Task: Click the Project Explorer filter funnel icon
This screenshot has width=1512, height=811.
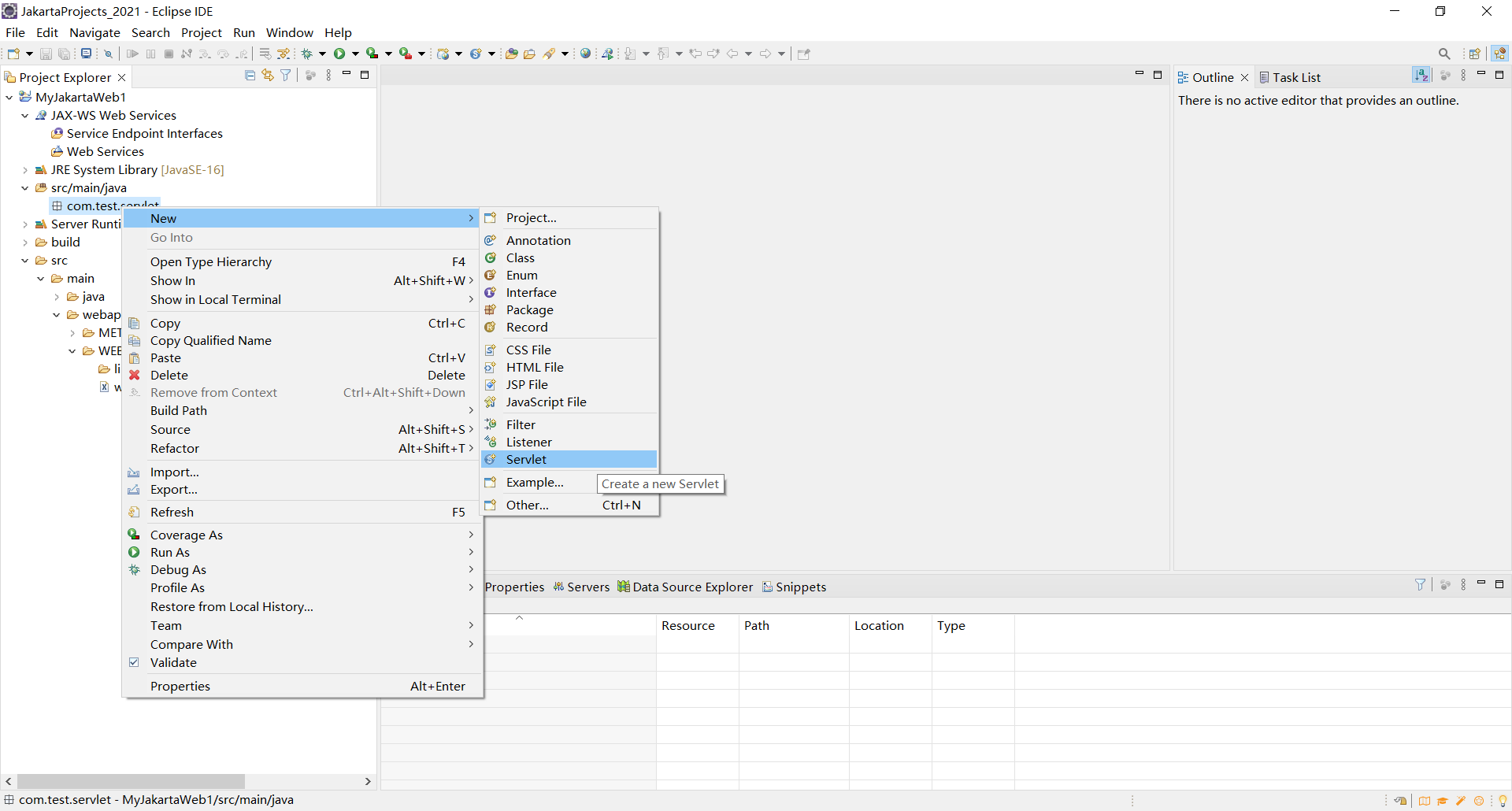Action: (x=286, y=76)
